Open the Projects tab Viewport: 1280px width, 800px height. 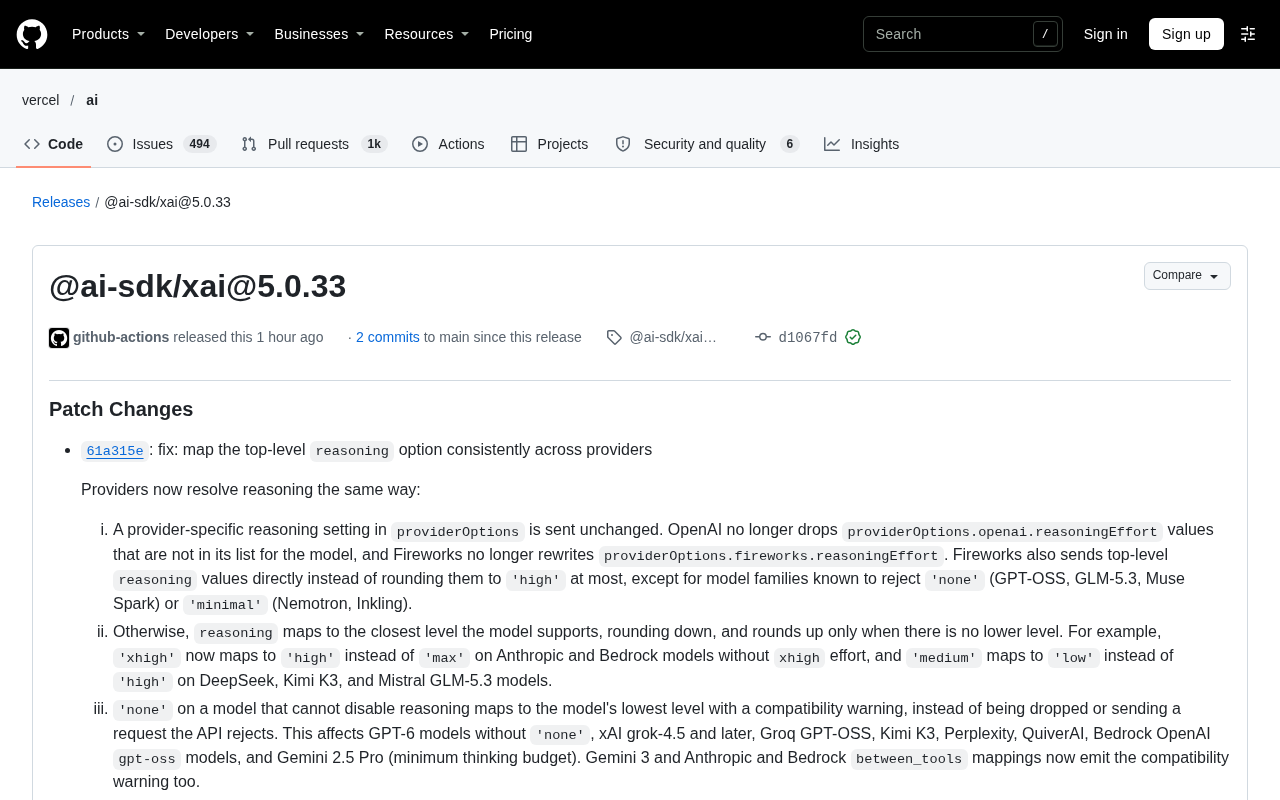(550, 144)
